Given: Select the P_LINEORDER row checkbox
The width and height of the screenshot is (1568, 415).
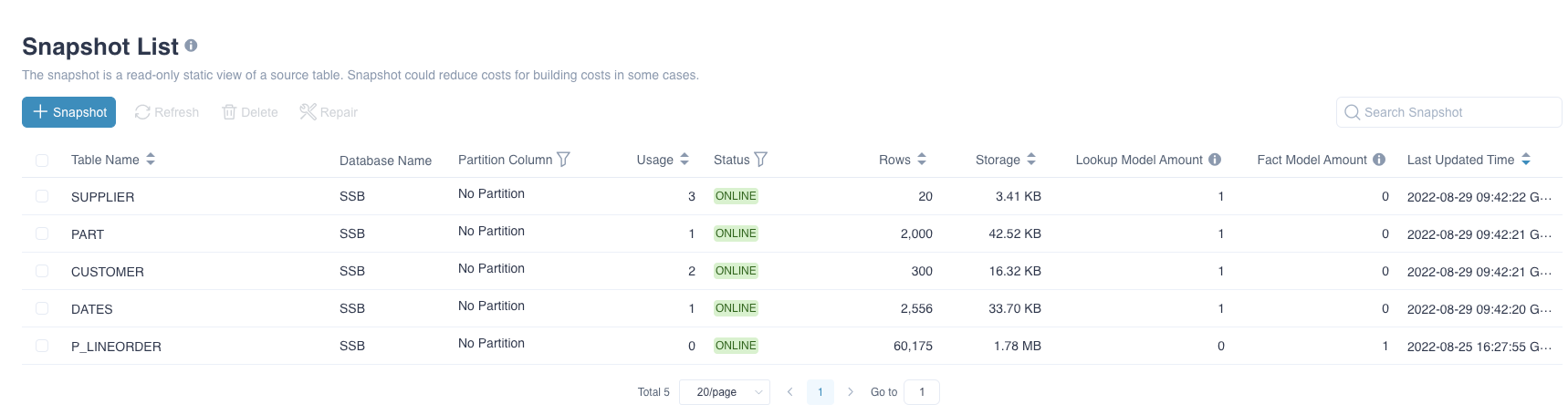Looking at the screenshot, I should click(42, 346).
